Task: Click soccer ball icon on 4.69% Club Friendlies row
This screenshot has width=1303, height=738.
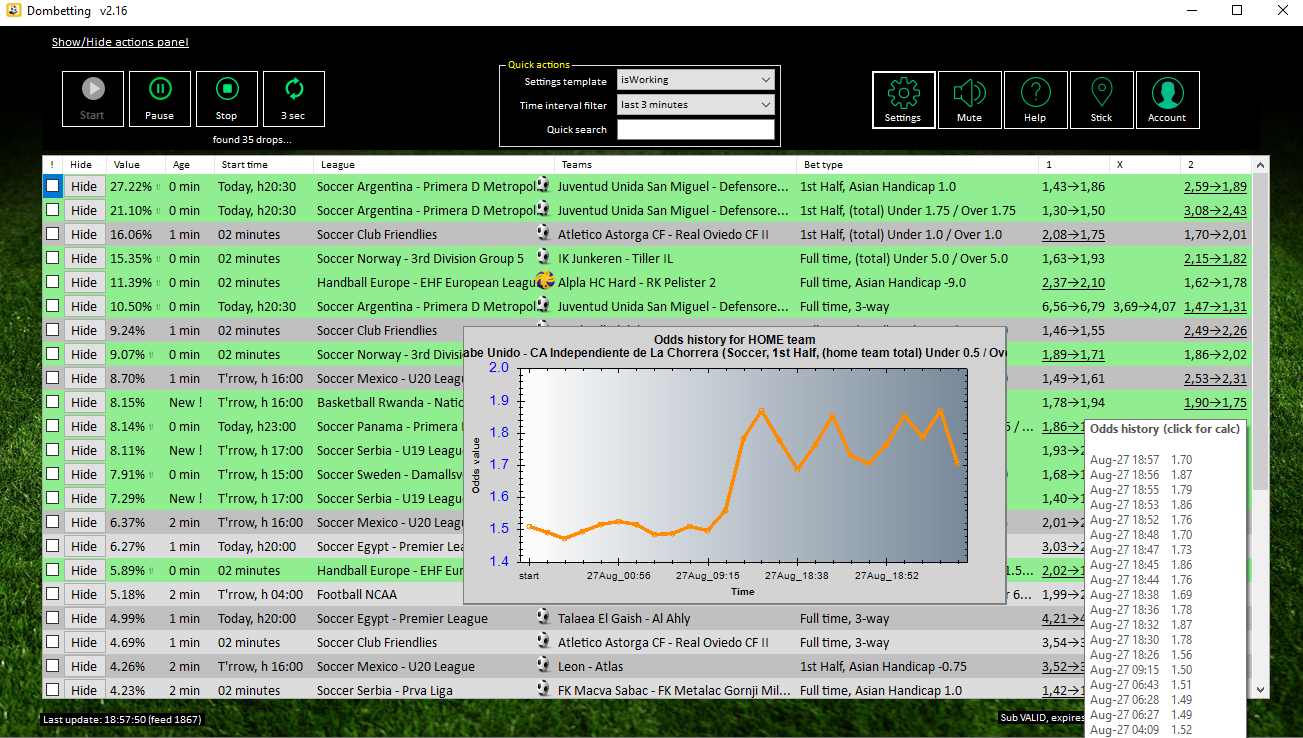Action: (543, 641)
